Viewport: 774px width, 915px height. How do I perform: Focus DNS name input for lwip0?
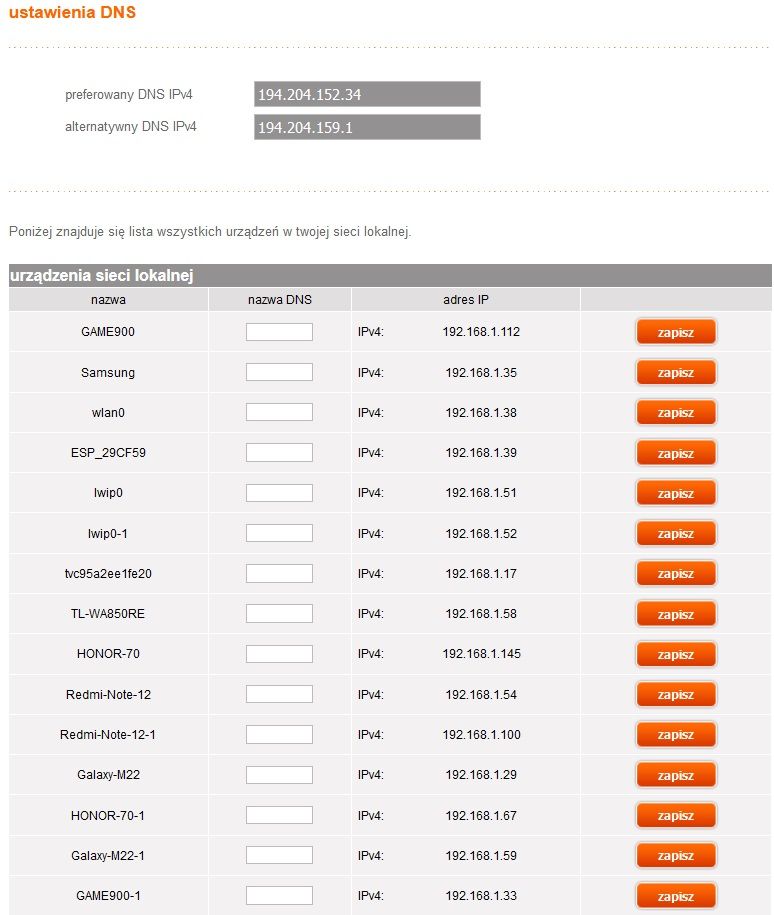279,493
